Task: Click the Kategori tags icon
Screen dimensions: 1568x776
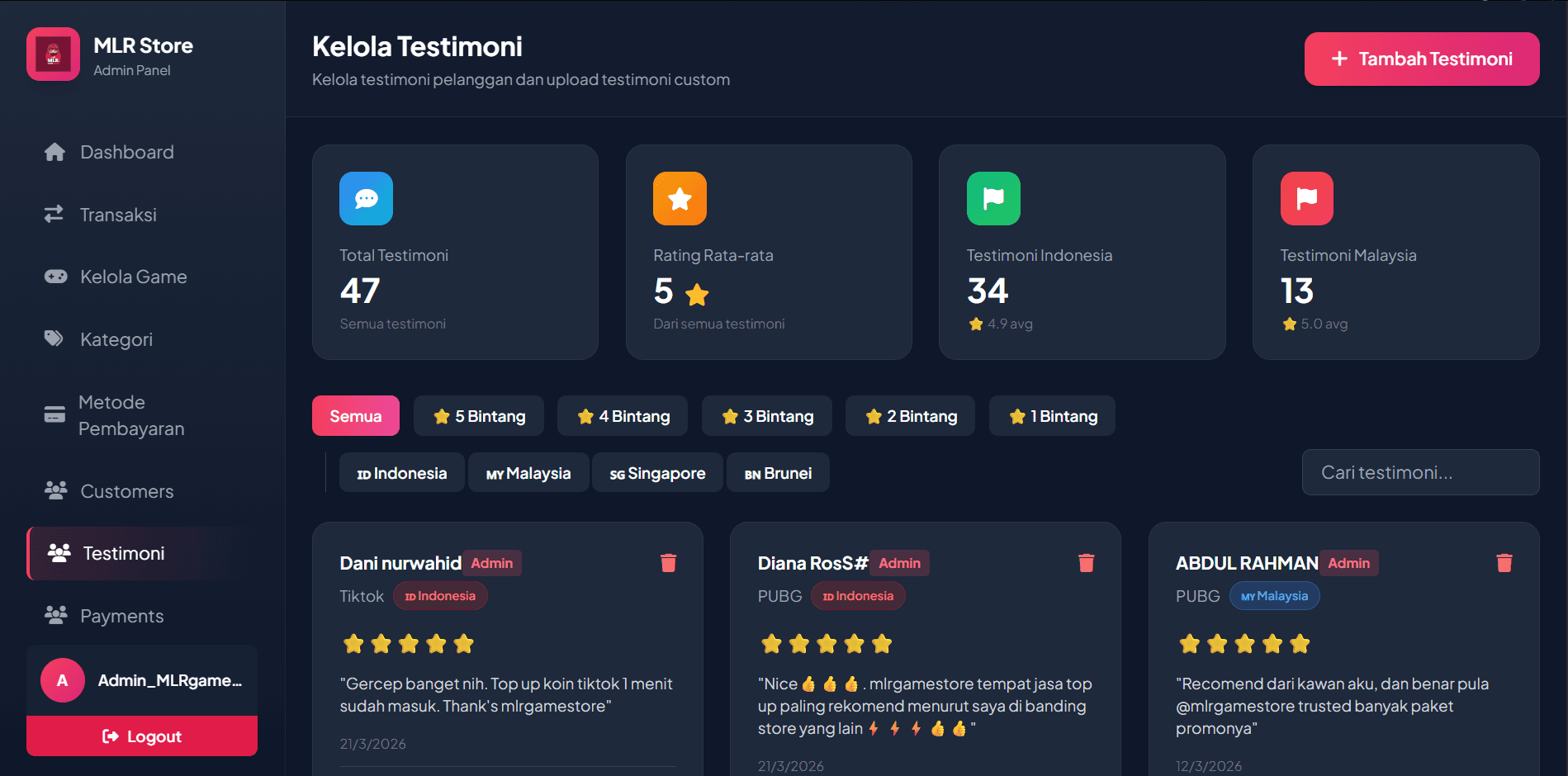Action: 54,338
